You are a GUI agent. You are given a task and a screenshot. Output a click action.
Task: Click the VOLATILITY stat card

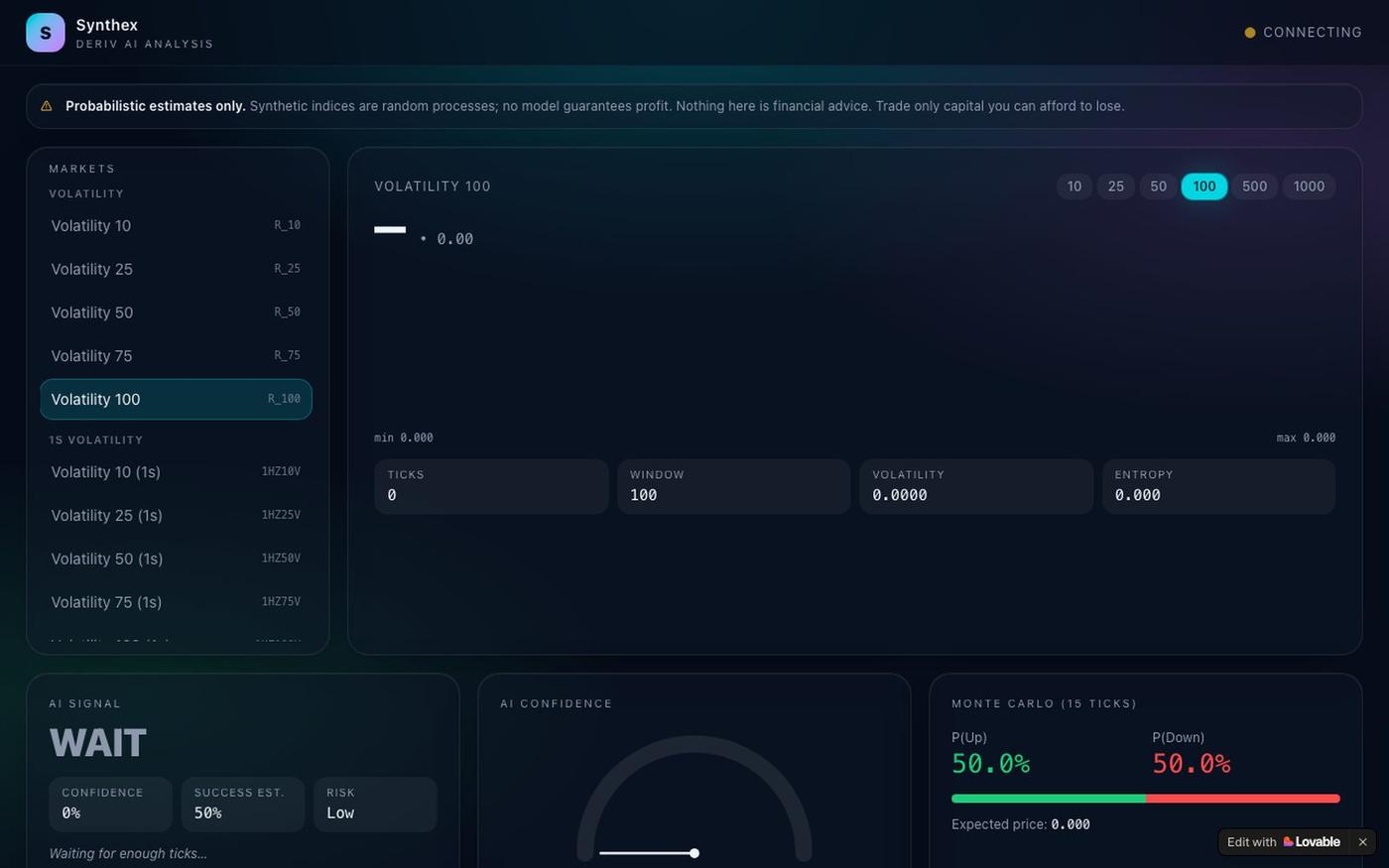[x=976, y=486]
